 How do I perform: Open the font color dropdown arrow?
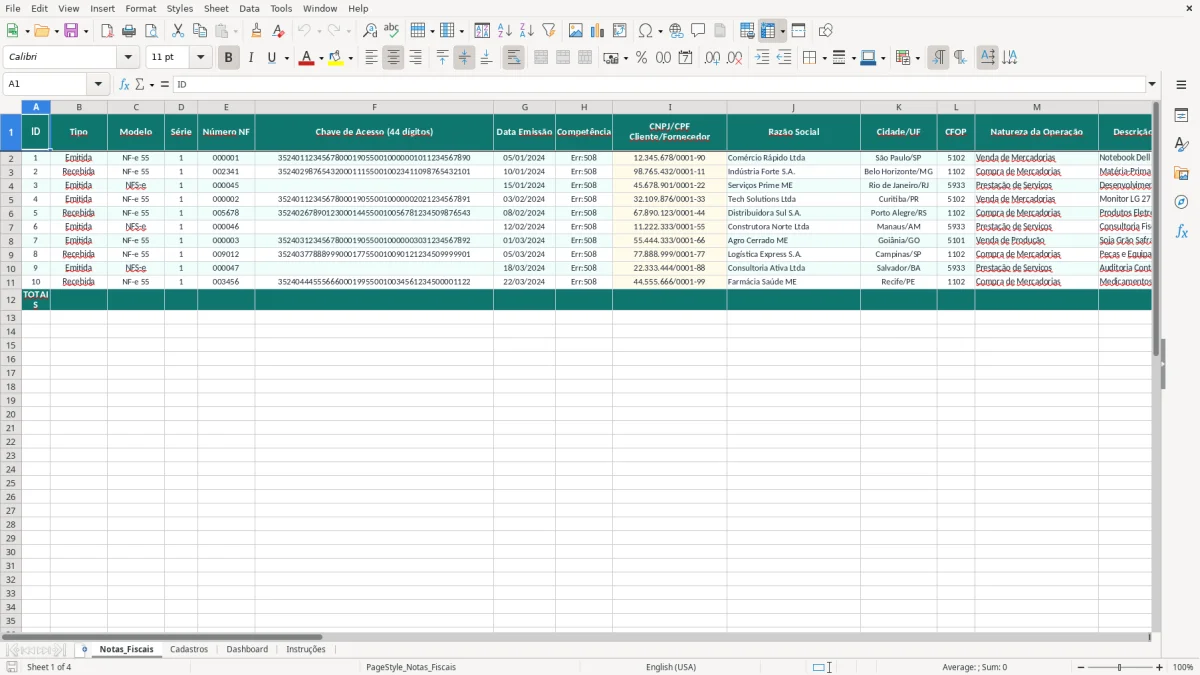pos(320,57)
